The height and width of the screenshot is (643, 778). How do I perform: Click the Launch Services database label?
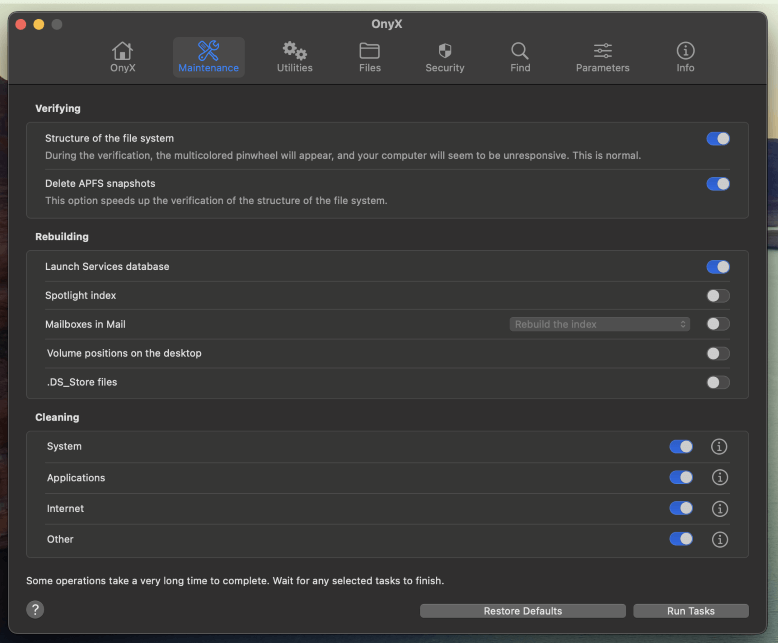click(107, 266)
